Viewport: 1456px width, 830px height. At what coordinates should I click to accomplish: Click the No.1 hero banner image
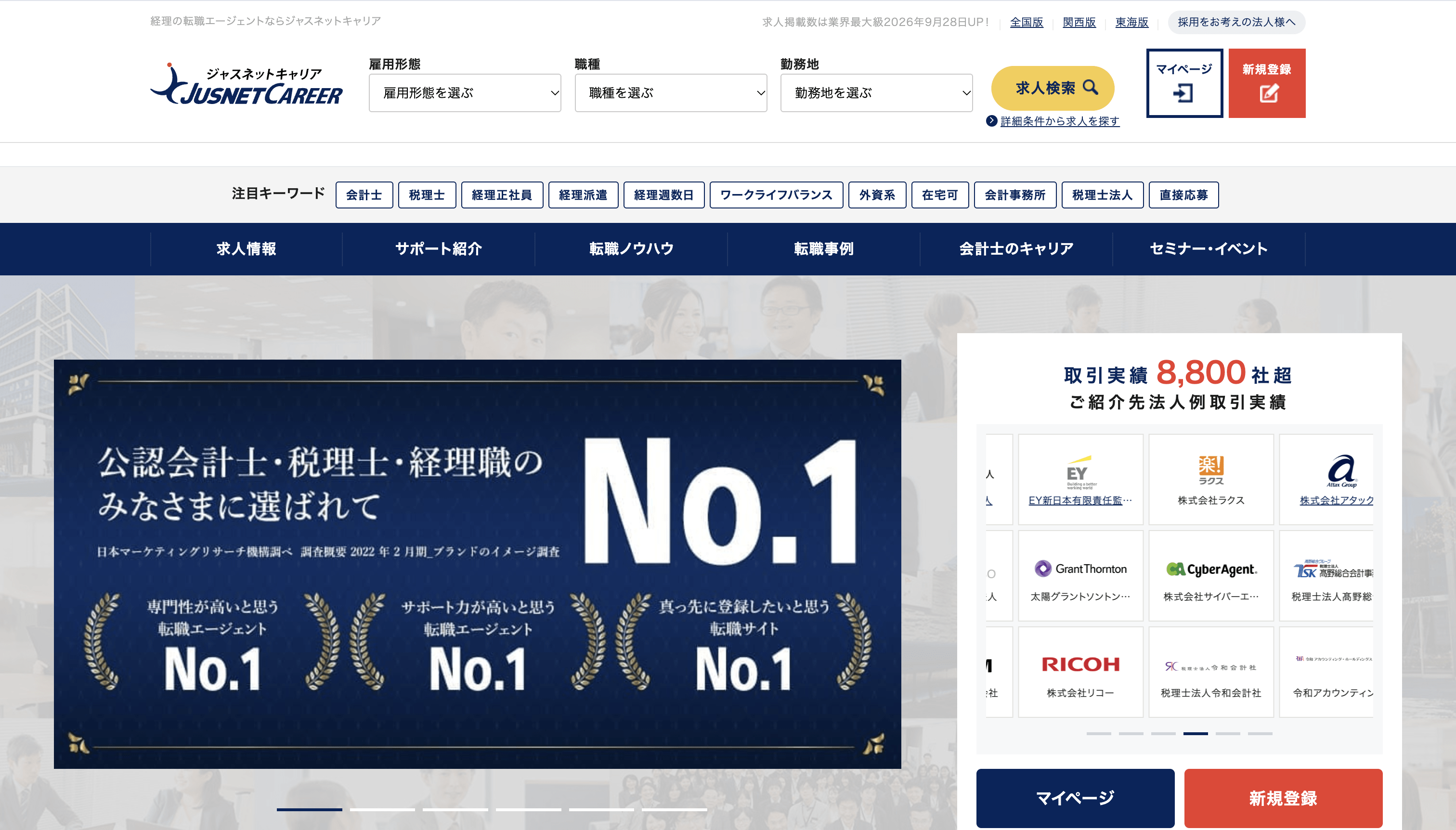pyautogui.click(x=477, y=564)
